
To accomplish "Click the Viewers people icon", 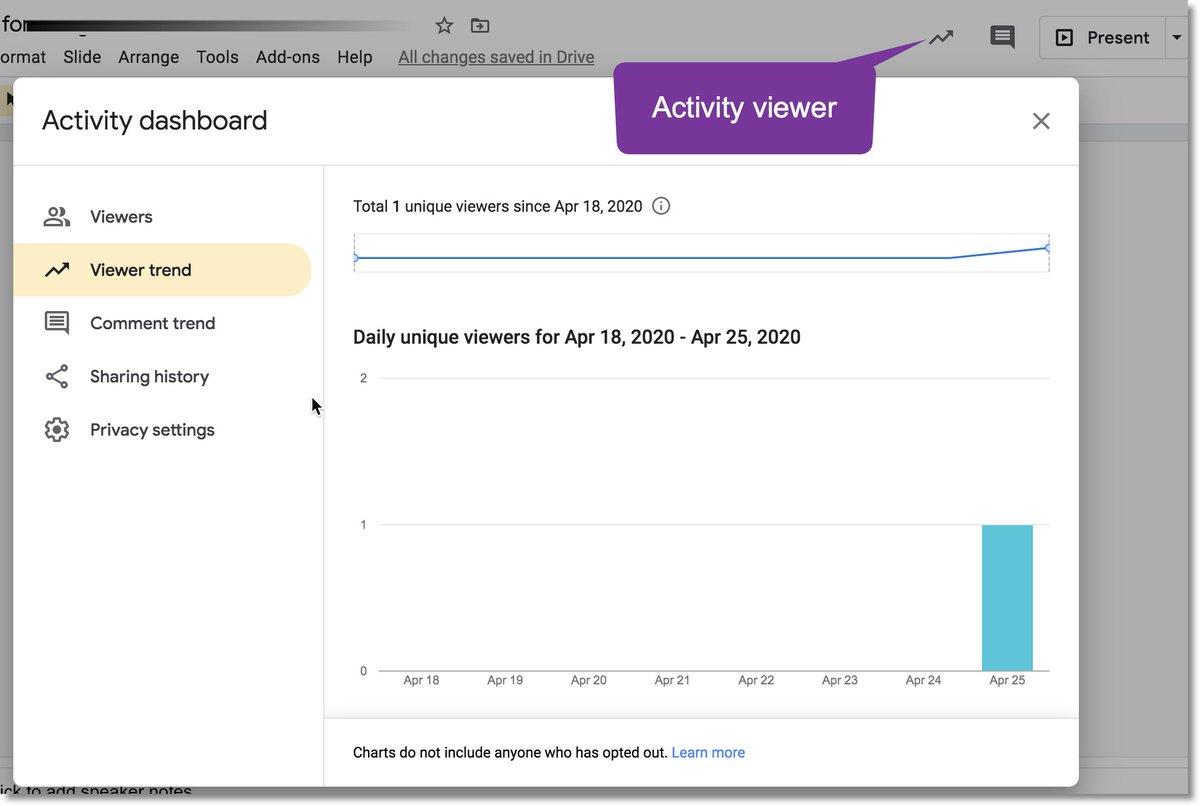I will tap(57, 217).
